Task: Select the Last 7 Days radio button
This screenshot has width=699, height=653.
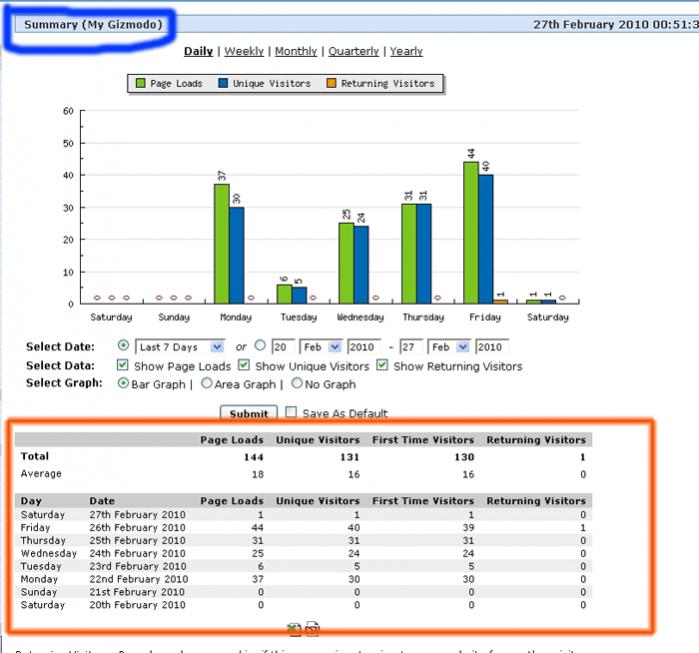Action: pyautogui.click(x=123, y=345)
